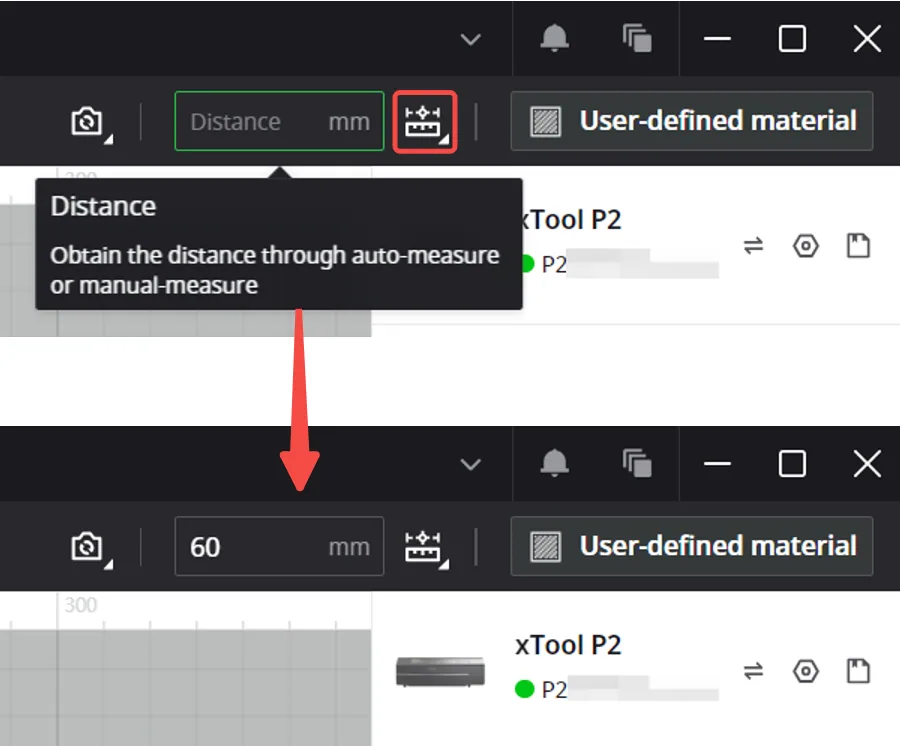Click the tooltip text "Obtain the distance through auto-measure"
The image size is (900, 746).
click(x=274, y=255)
